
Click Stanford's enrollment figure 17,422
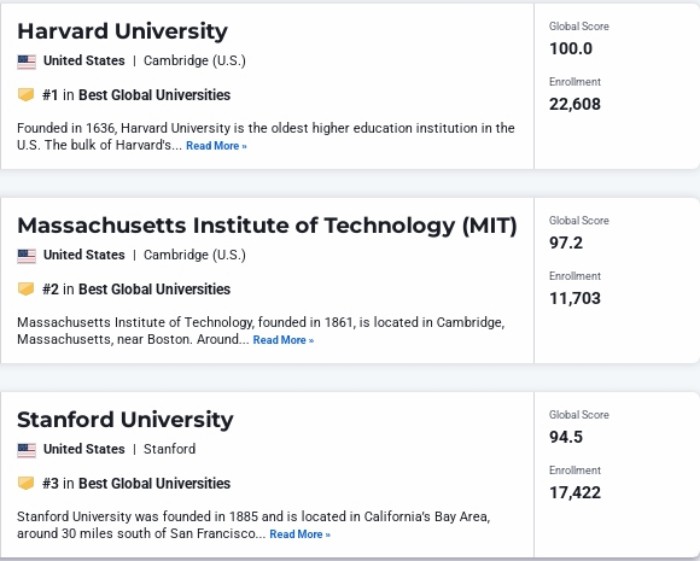[x=575, y=491]
